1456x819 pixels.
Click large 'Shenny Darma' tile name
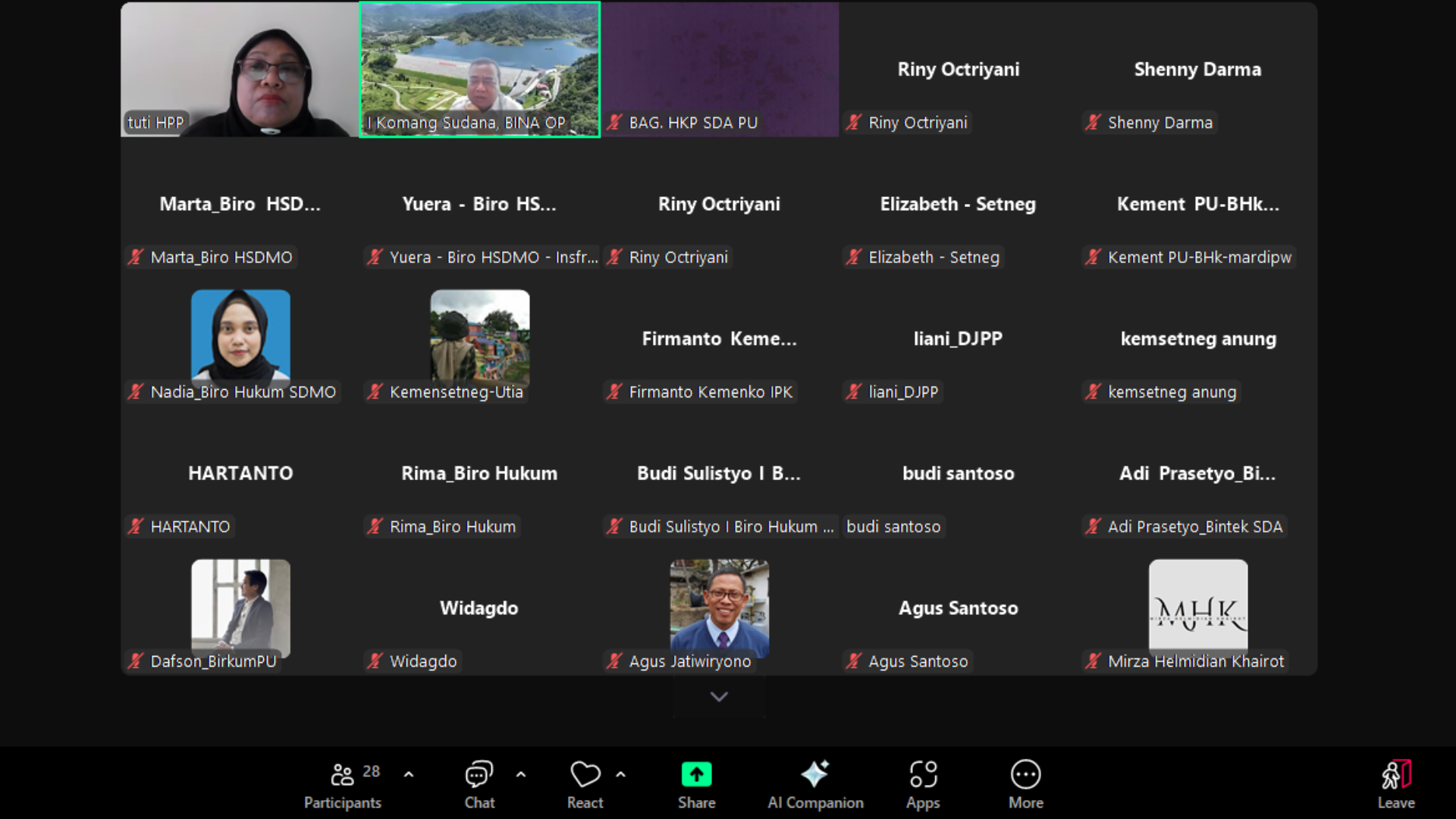pos(1197,69)
